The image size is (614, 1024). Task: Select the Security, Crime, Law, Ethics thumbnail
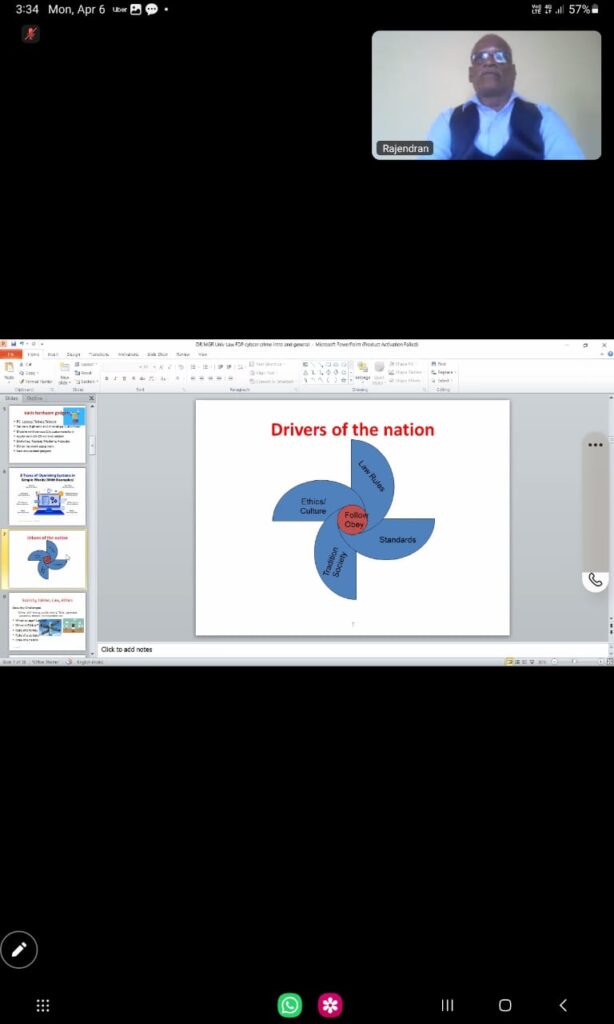point(48,621)
